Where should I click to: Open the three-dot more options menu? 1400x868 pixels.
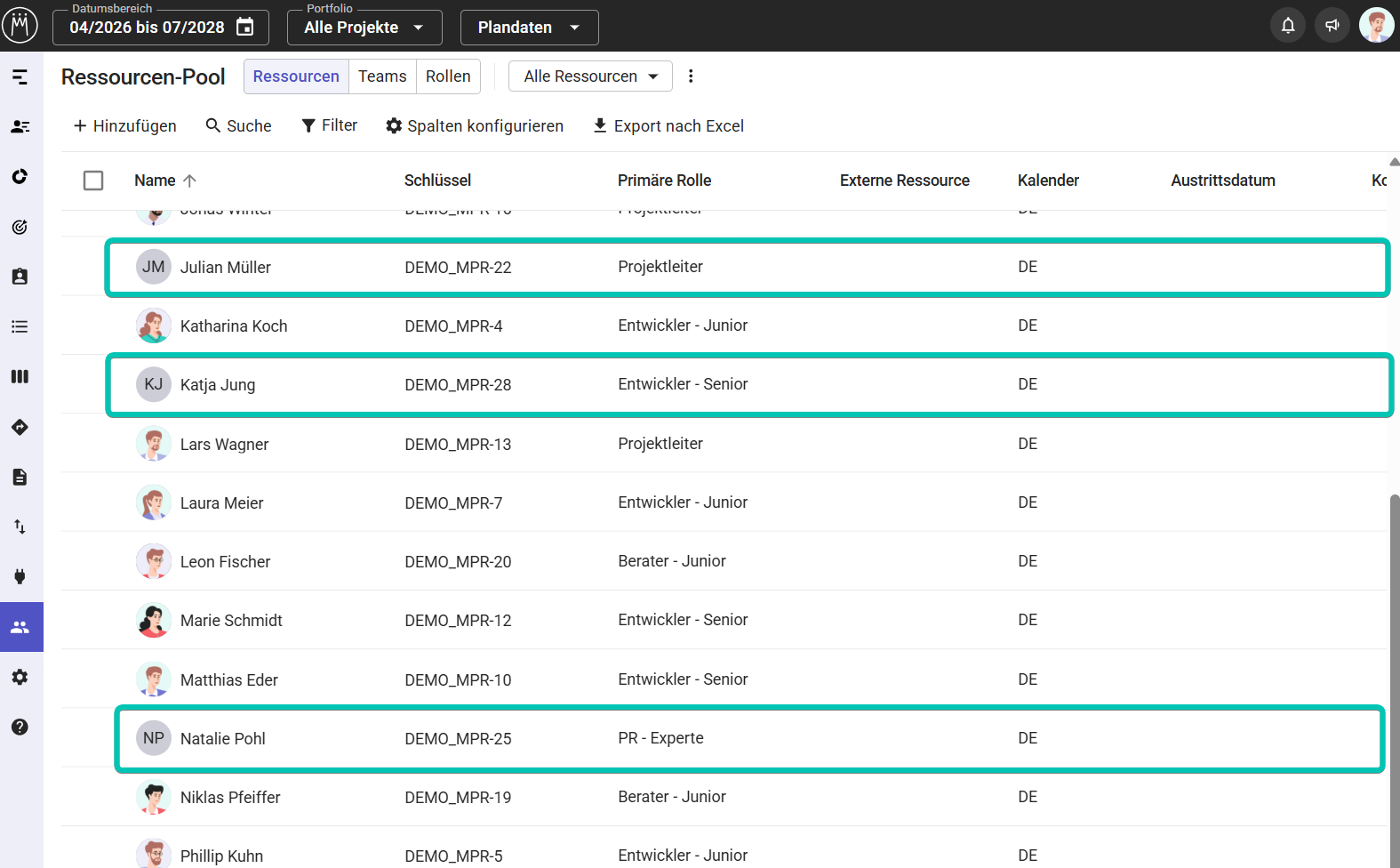click(x=691, y=76)
